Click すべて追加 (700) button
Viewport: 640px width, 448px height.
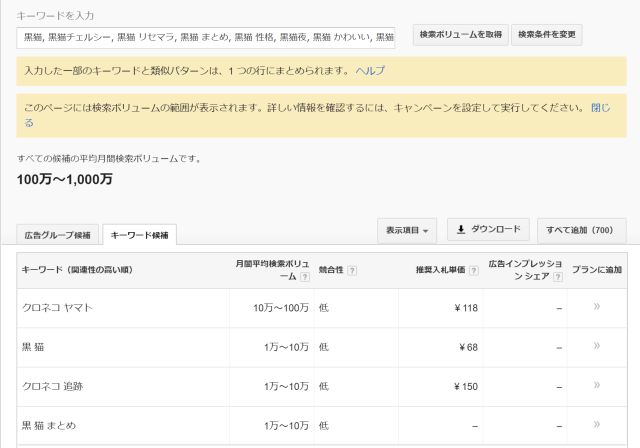point(582,231)
